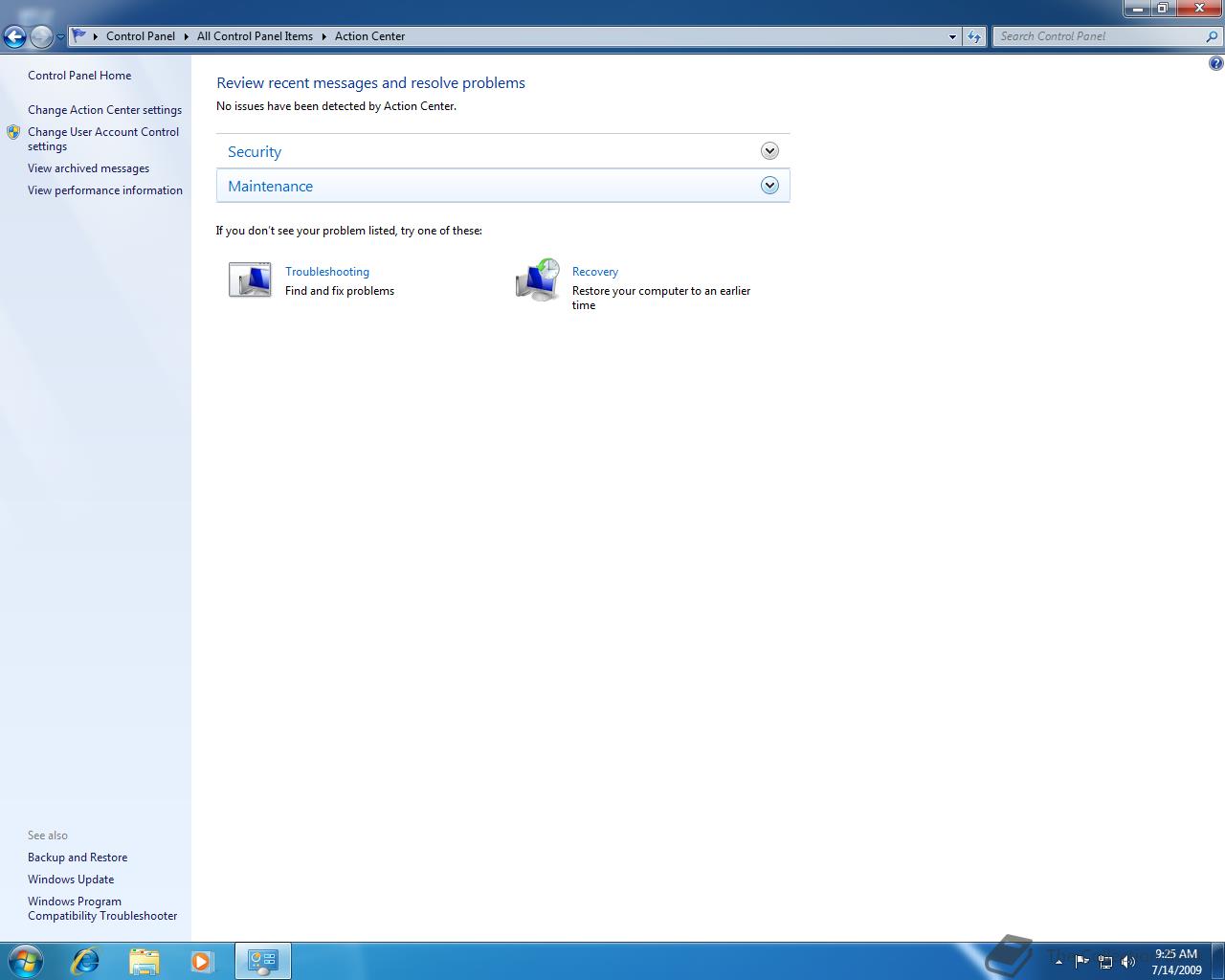
Task: Open Backup and Restore link
Action: tap(78, 857)
